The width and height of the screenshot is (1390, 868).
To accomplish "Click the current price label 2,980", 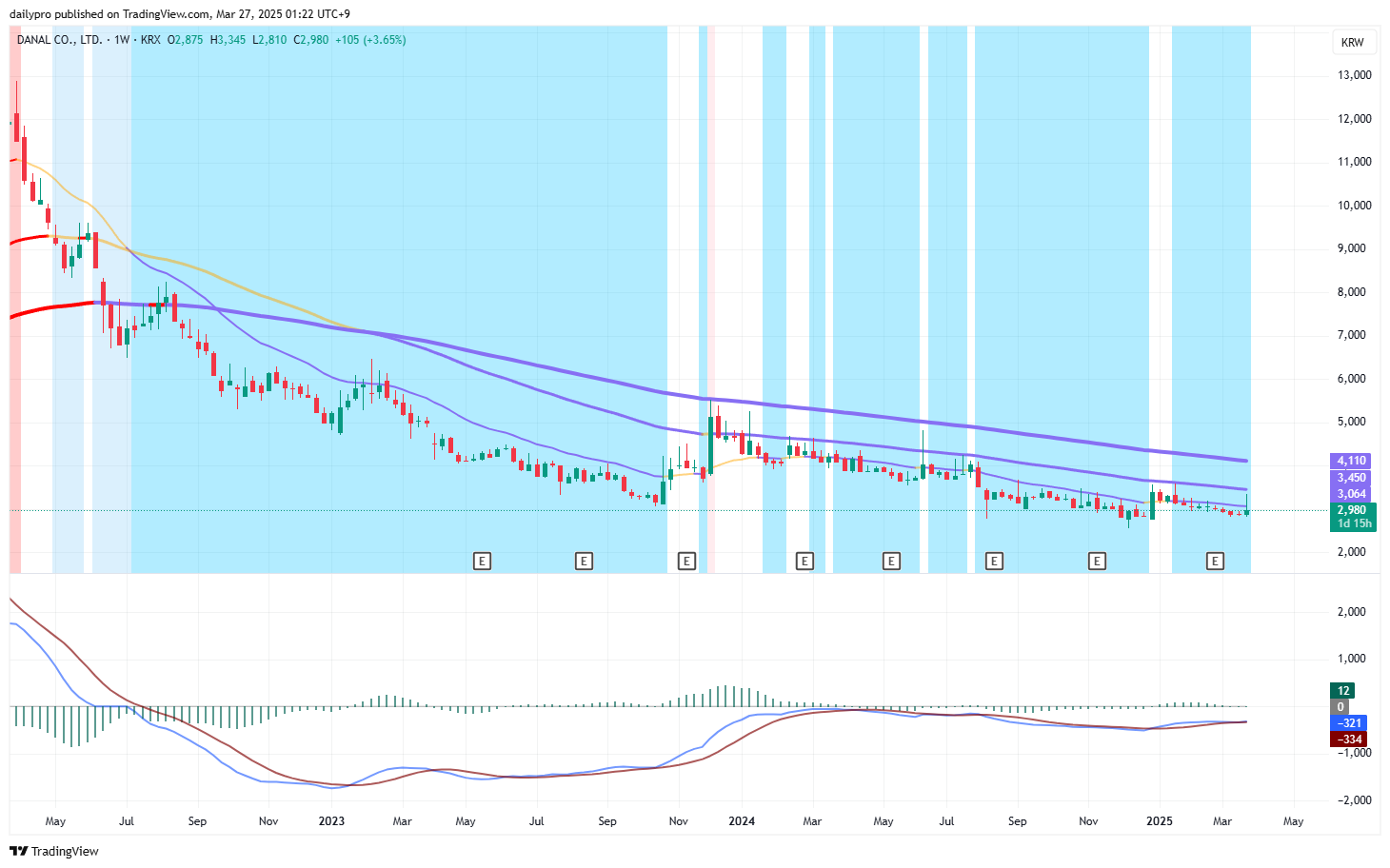I will coord(1353,510).
